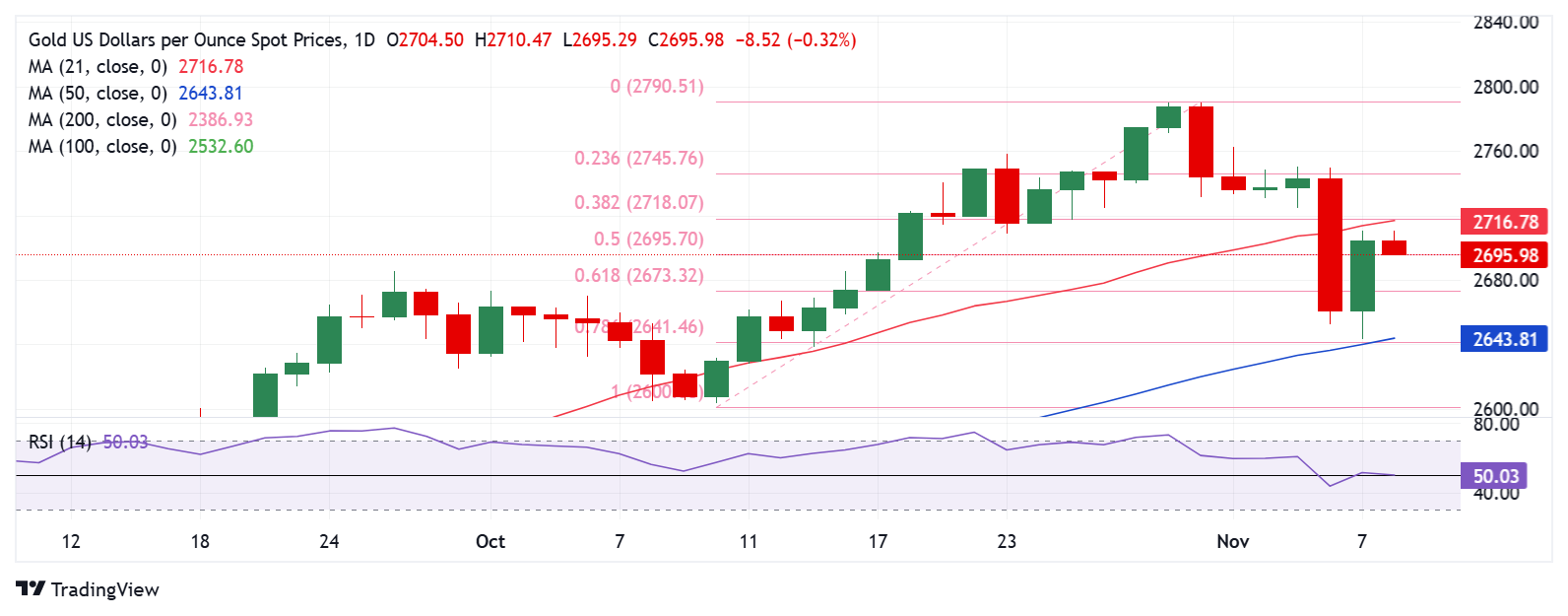
Task: Select the 0.236 (2745.76) Fibonacci label
Action: (x=638, y=159)
